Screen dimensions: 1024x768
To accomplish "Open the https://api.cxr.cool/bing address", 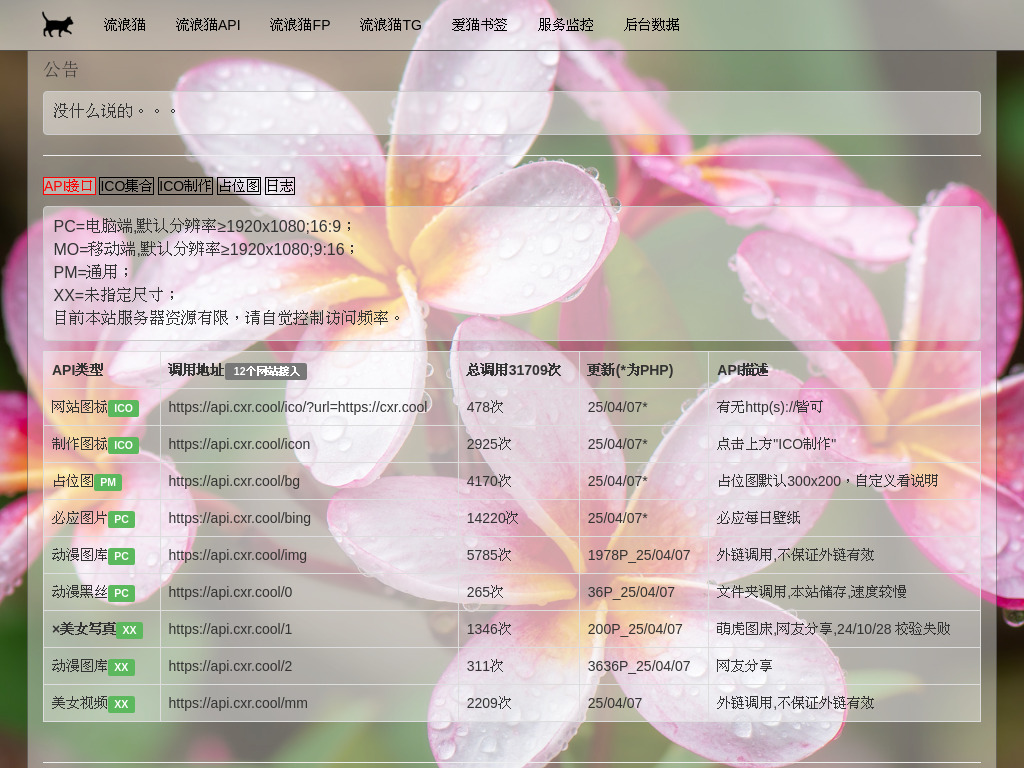I will click(240, 518).
